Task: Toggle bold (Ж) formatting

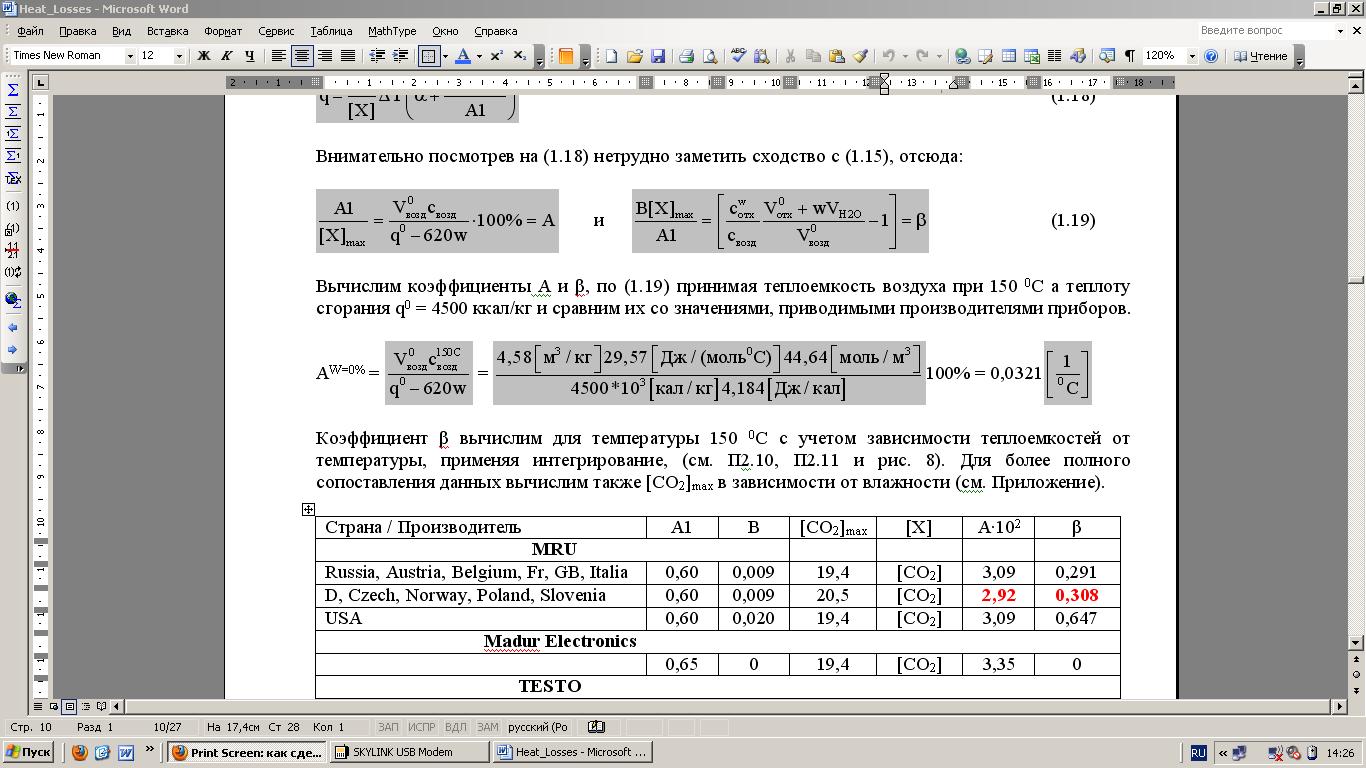Action: click(x=204, y=56)
